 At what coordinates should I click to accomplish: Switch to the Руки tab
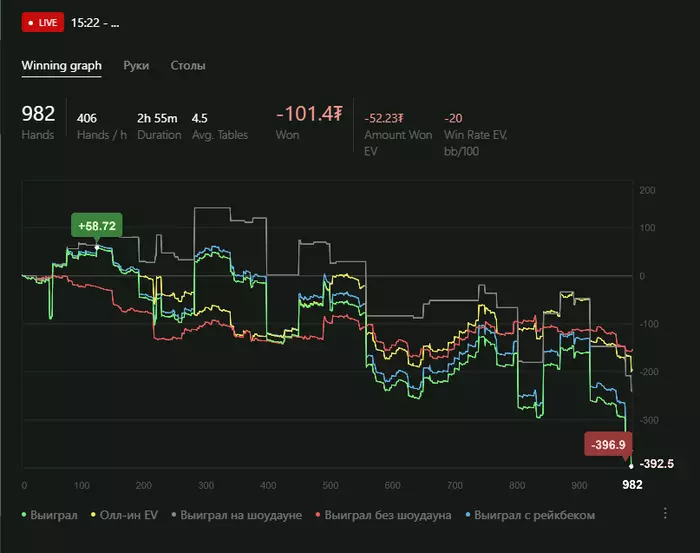pos(136,66)
